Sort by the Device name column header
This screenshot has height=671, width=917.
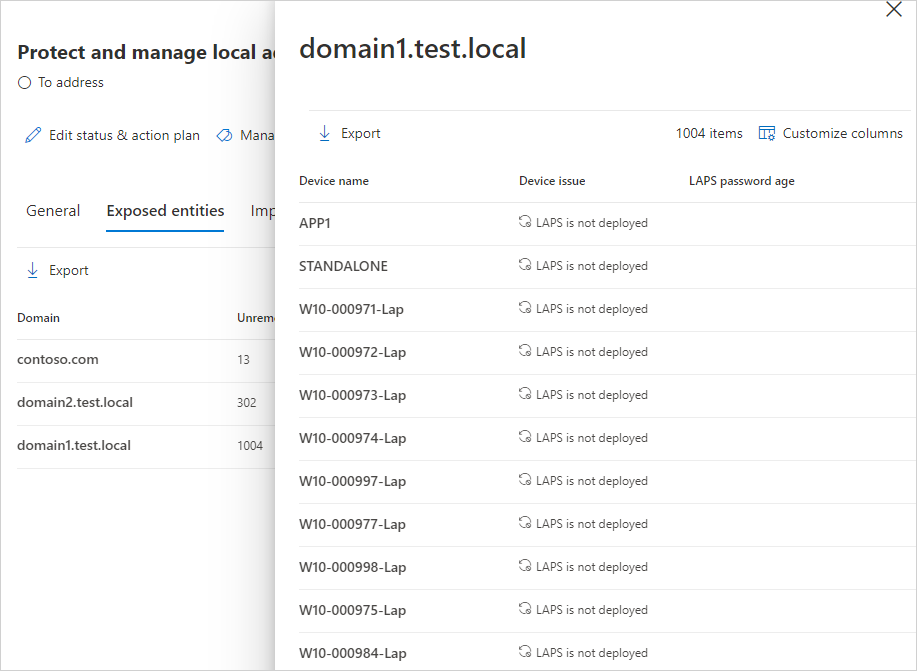334,181
